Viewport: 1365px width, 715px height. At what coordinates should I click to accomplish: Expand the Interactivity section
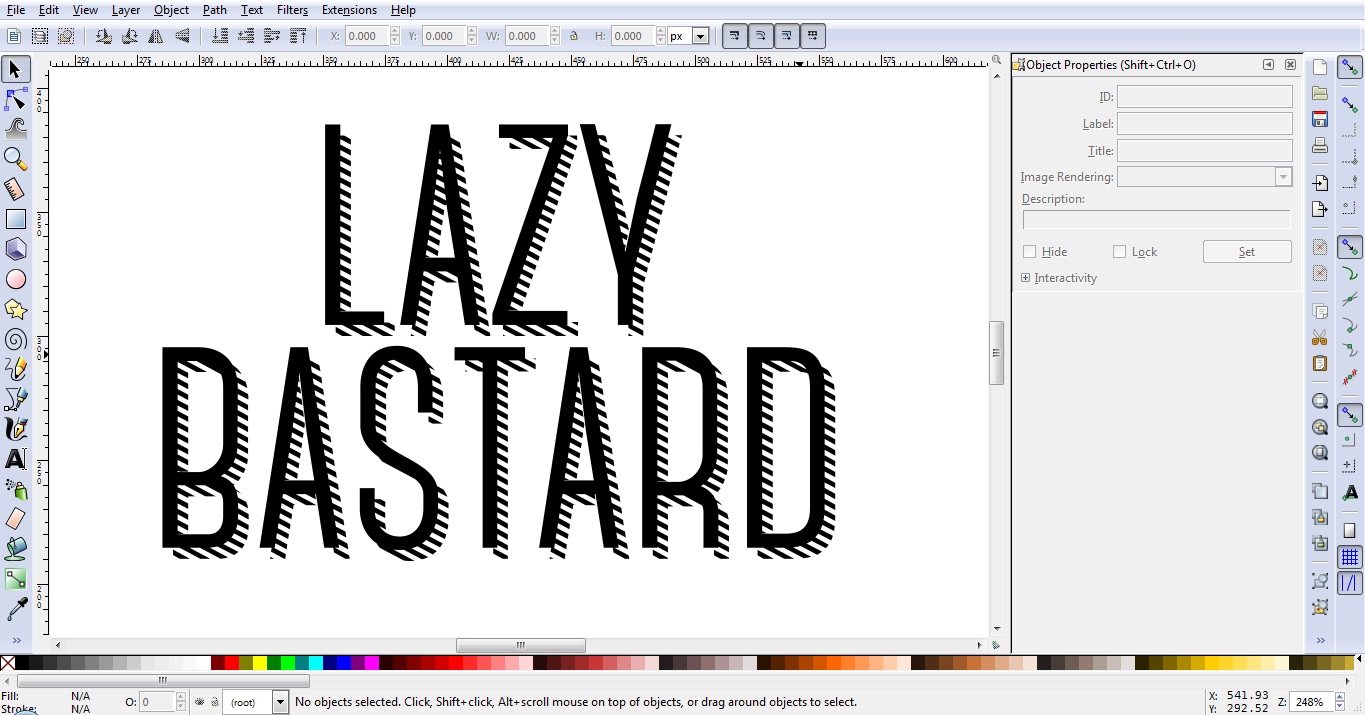[1026, 278]
